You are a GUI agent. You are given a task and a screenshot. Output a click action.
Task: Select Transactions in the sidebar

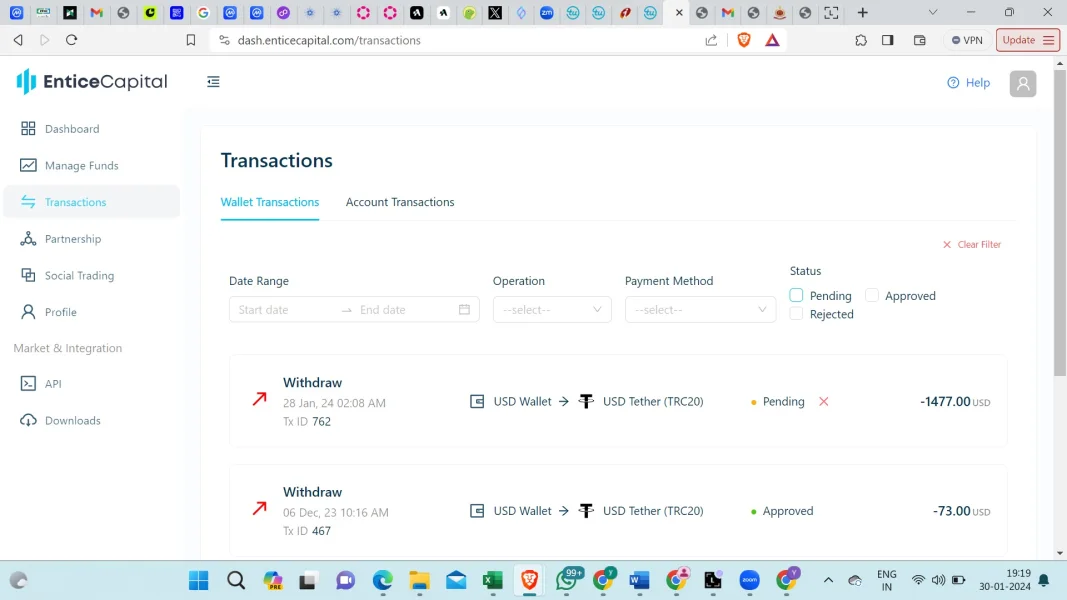pyautogui.click(x=91, y=202)
